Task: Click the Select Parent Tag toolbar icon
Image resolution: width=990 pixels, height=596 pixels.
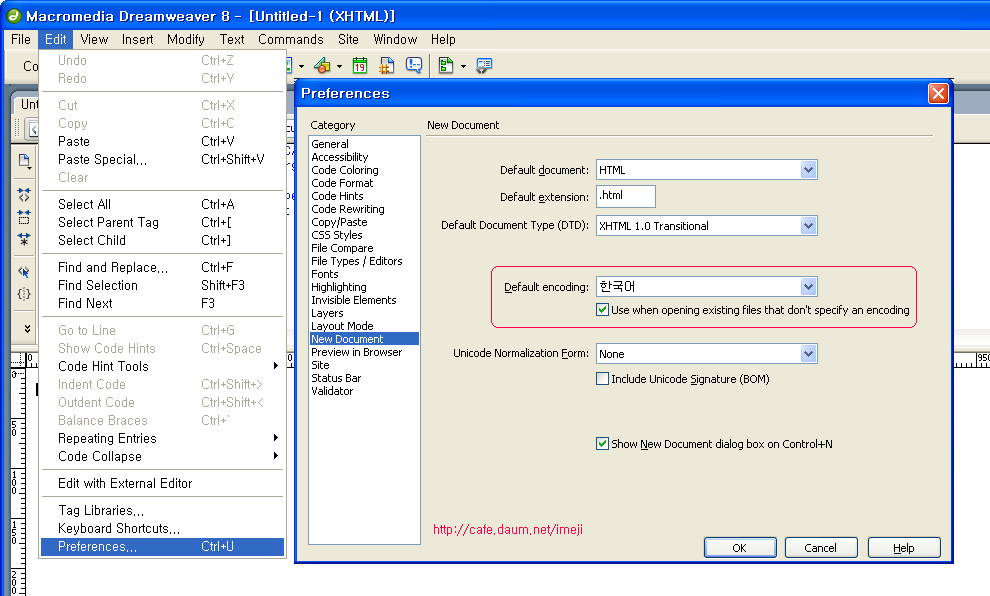Action: click(x=24, y=271)
